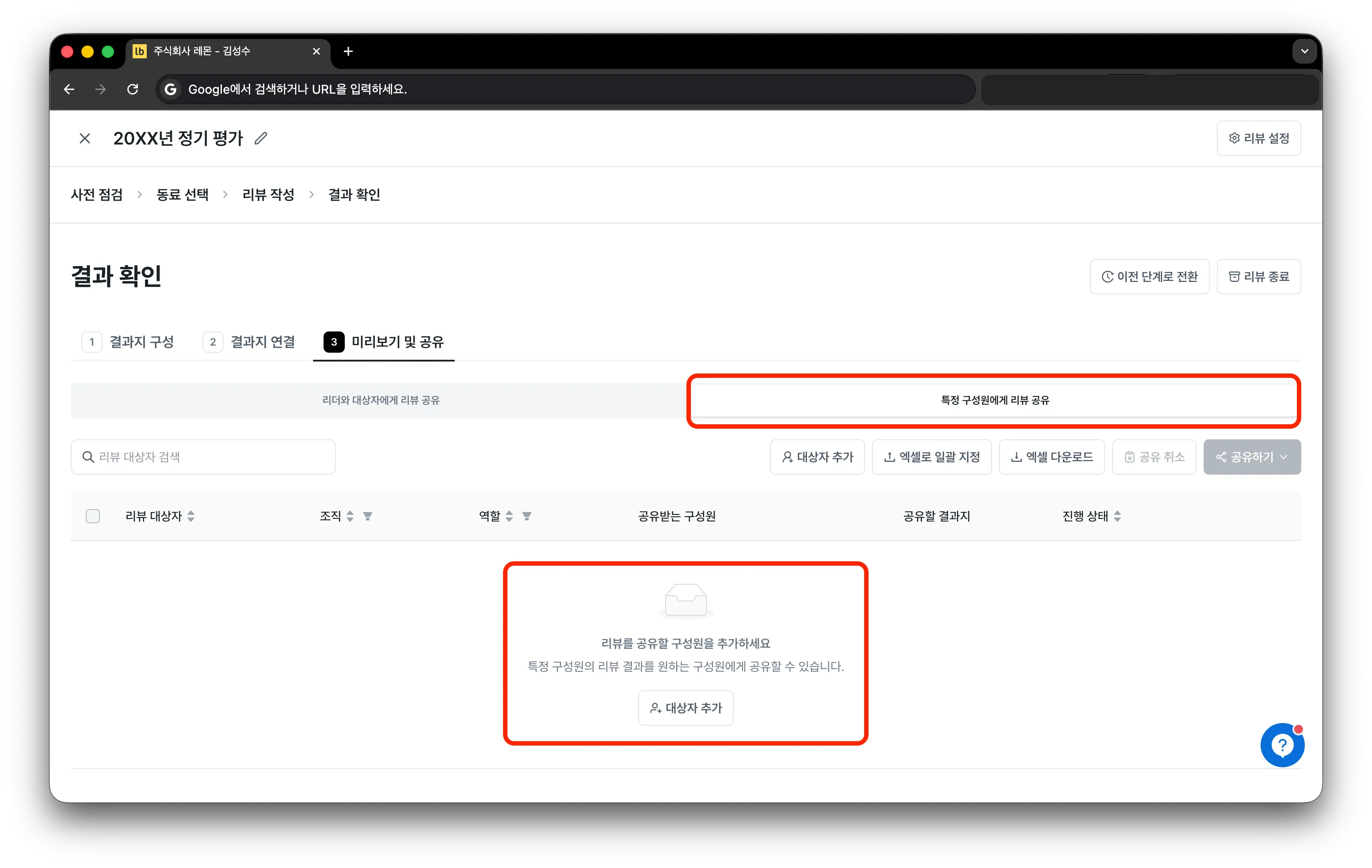
Task: Open the 조직 column filter icon
Action: pos(367,516)
